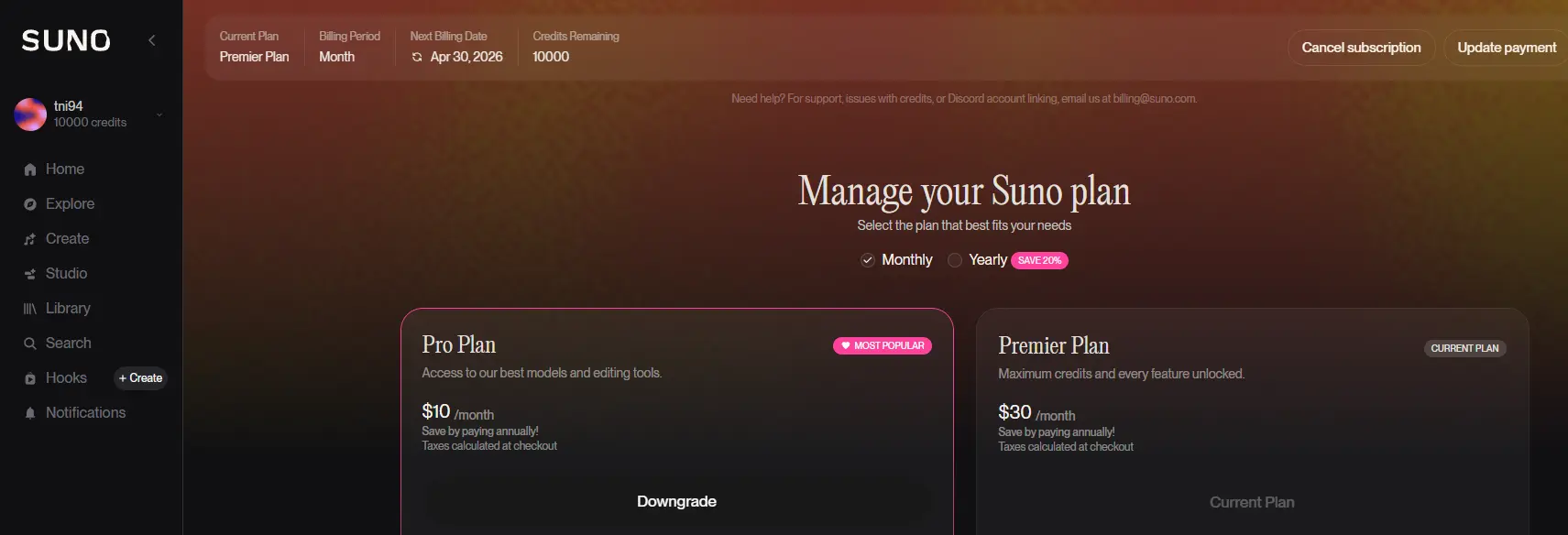Viewport: 1568px width, 535px height.
Task: Click the Premier Plan card heading
Action: [1054, 345]
